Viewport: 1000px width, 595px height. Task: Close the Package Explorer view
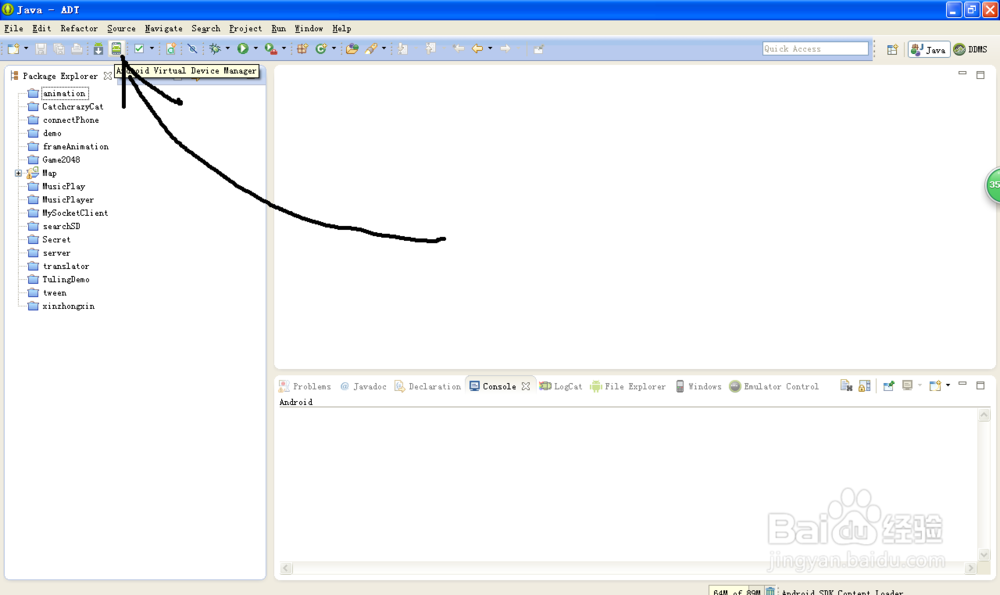pyautogui.click(x=108, y=75)
